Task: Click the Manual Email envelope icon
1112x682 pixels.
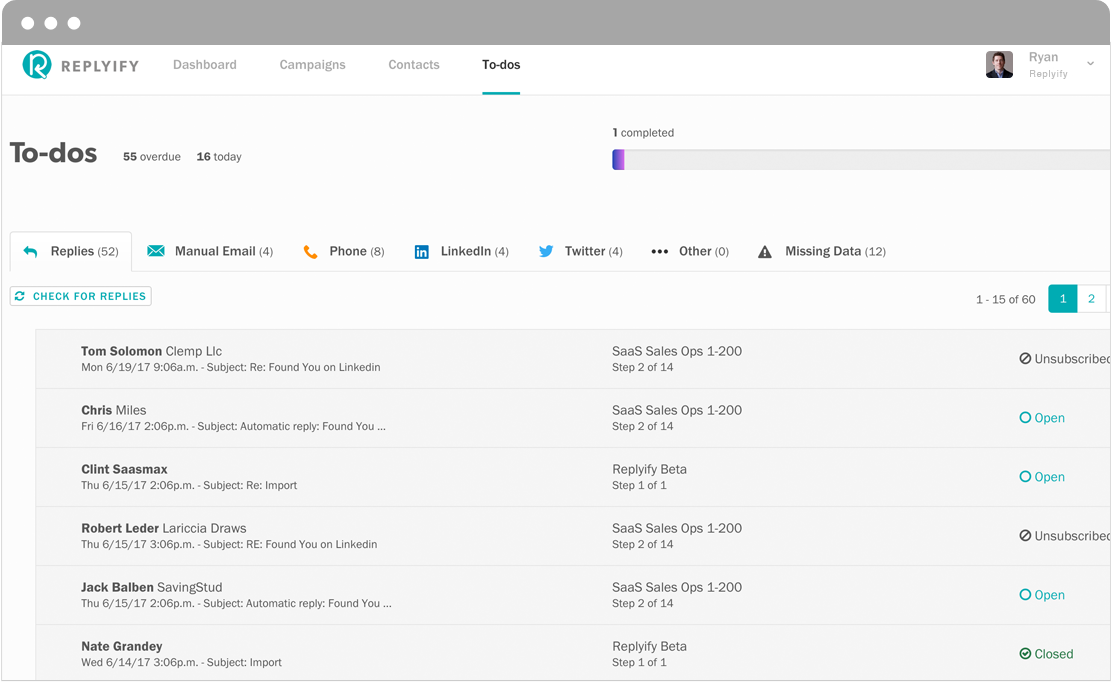Action: [156, 251]
